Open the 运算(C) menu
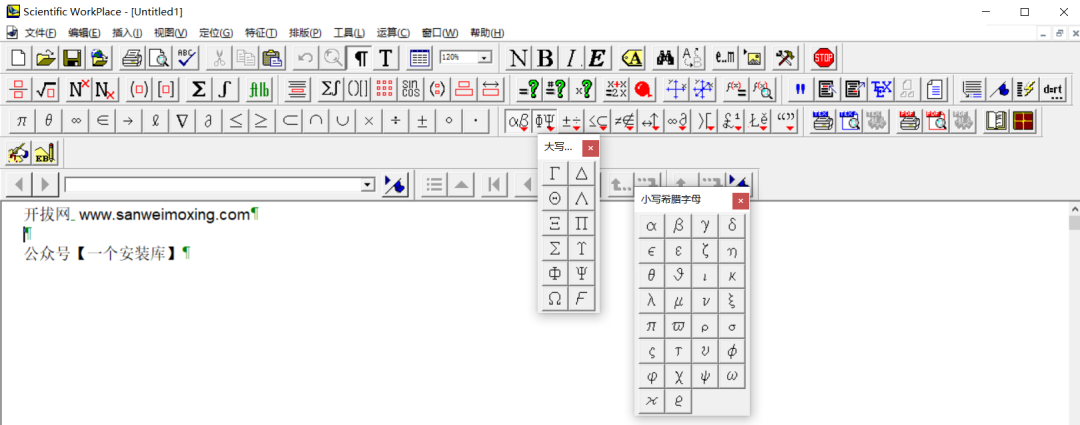The height and width of the screenshot is (425, 1080). [393, 33]
